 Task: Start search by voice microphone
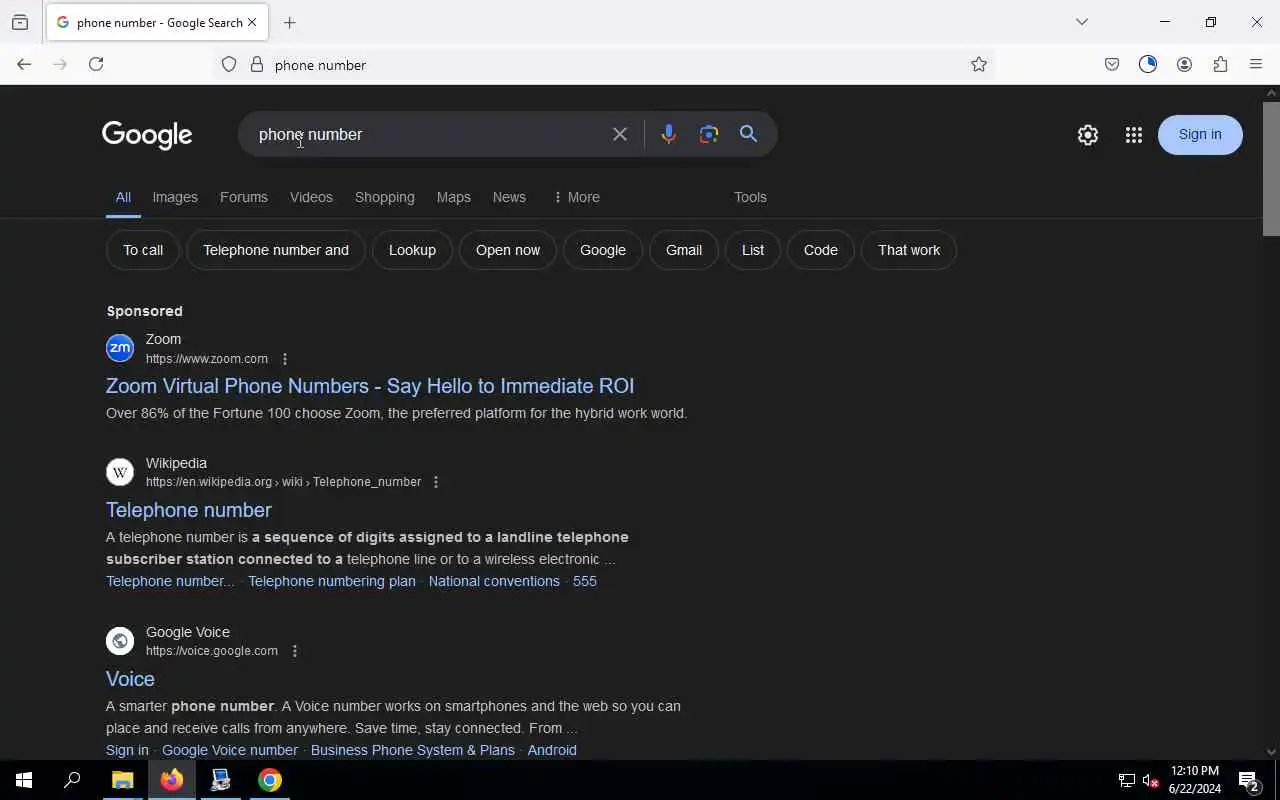coord(668,134)
